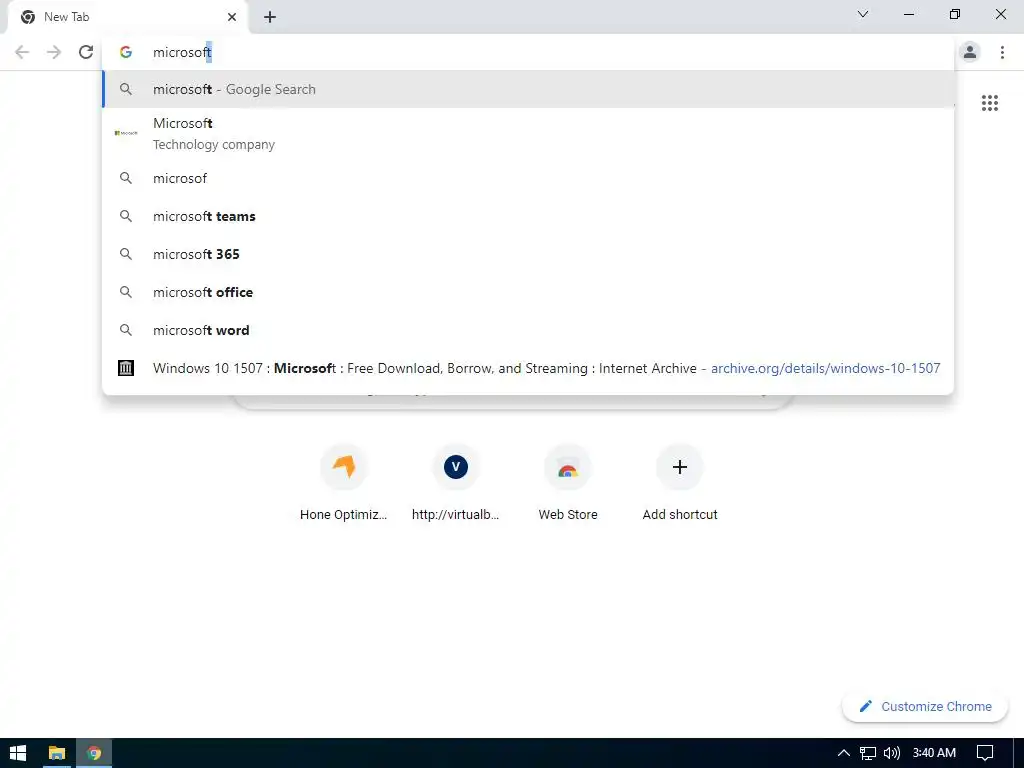Open the Hone Optimiz... shortcut
The image size is (1024, 768).
pos(344,484)
